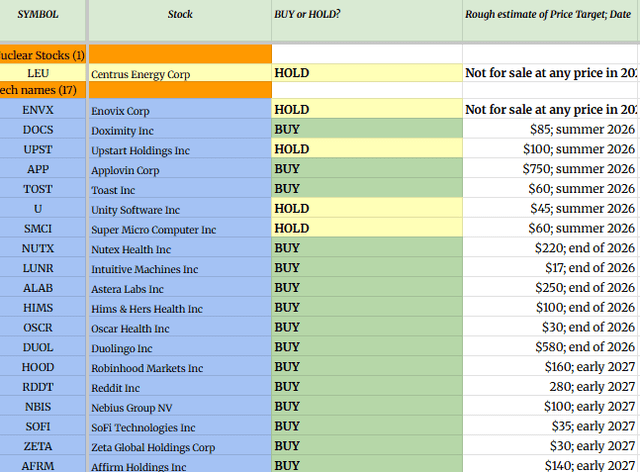Select the Doximity Inc cell

pyautogui.click(x=180, y=129)
